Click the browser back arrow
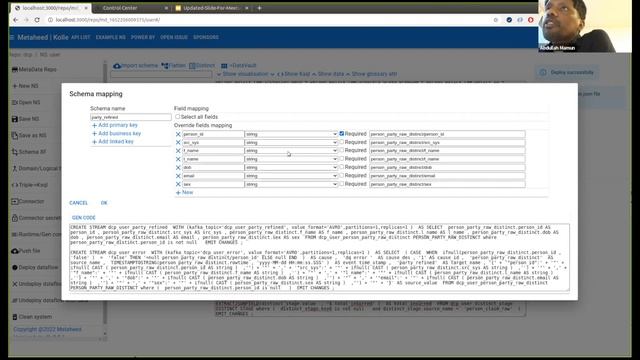640x360 pixels. point(16,20)
